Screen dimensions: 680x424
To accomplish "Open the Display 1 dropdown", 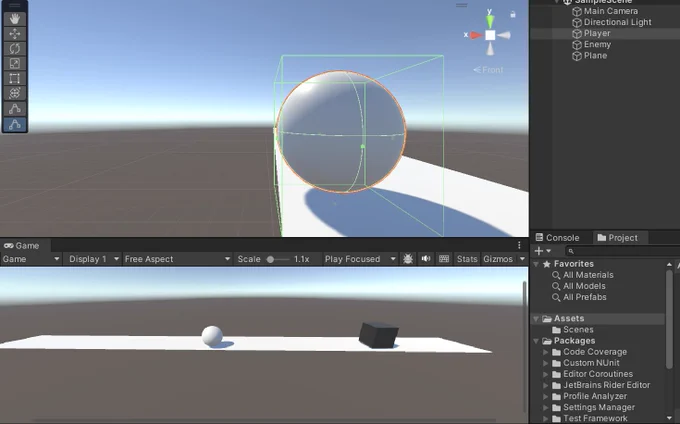I will point(93,259).
